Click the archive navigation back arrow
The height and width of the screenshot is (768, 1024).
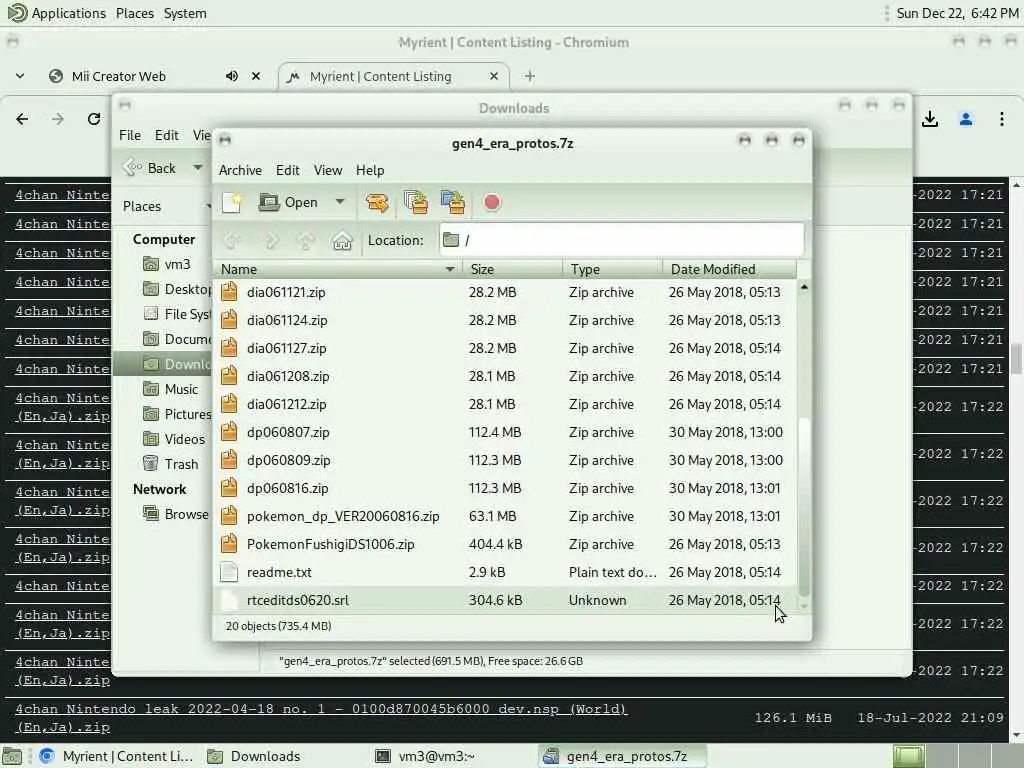coord(233,240)
